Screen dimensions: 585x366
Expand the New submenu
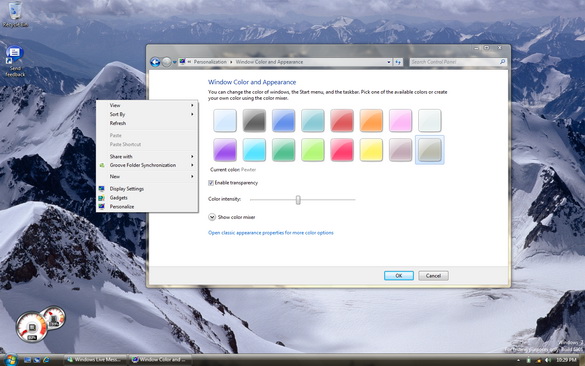[x=147, y=176]
